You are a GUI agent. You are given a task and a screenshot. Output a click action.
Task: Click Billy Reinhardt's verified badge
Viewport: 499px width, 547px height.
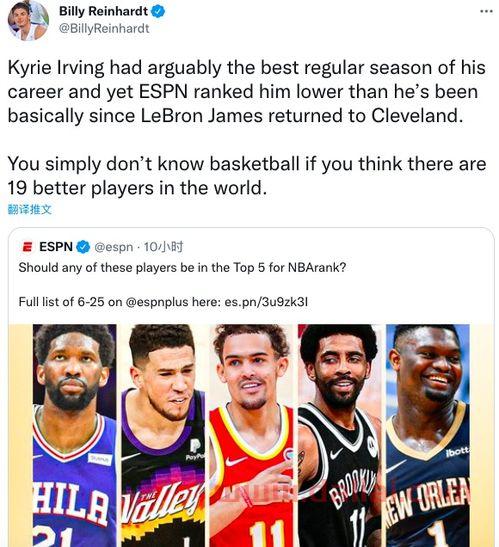click(x=158, y=11)
